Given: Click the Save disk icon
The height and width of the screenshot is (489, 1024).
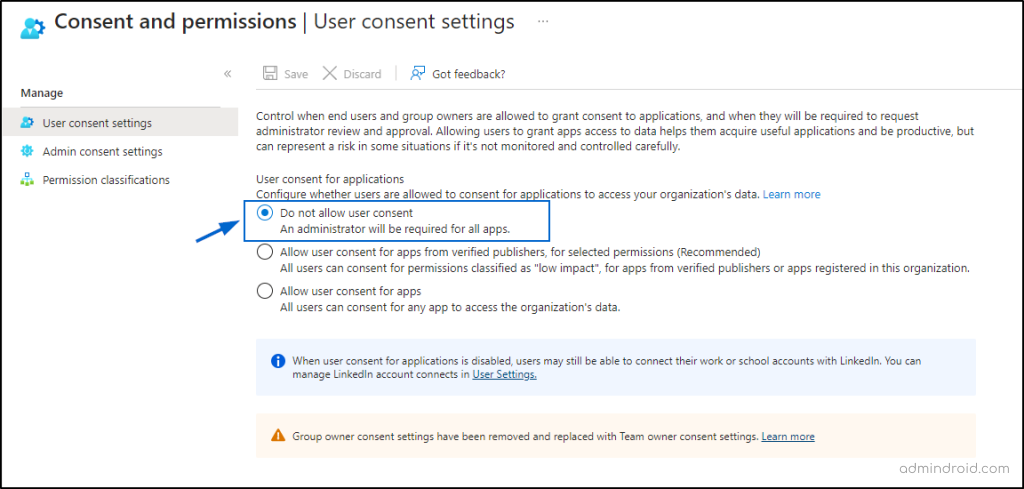Looking at the screenshot, I should pyautogui.click(x=270, y=73).
